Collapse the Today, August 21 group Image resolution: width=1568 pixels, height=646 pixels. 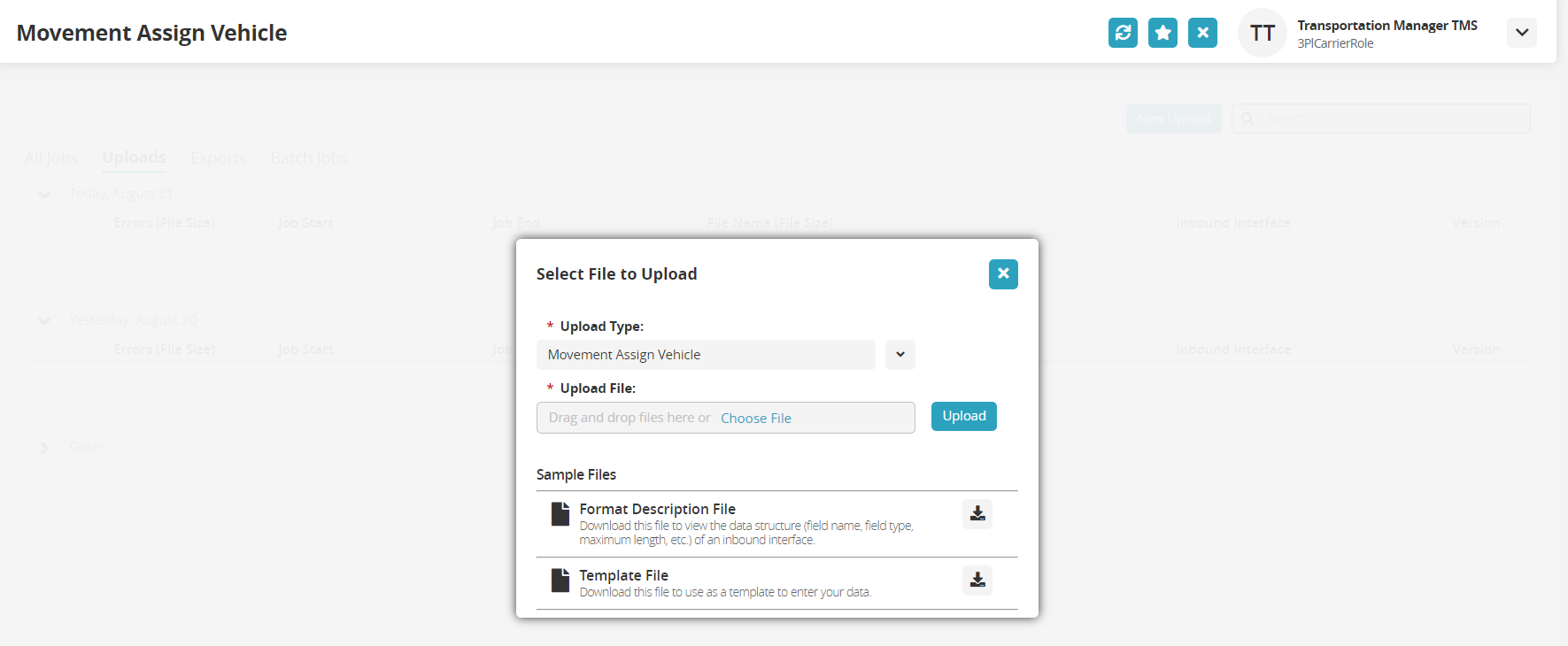coord(44,195)
